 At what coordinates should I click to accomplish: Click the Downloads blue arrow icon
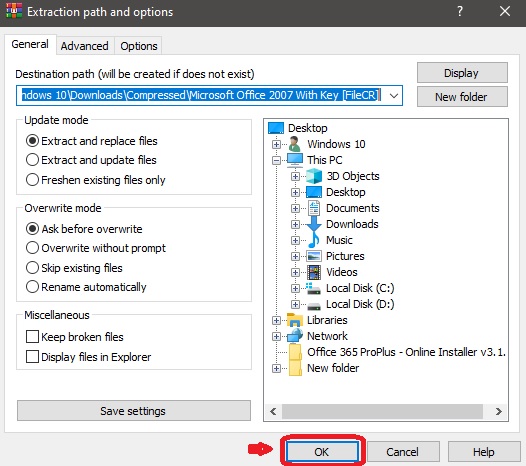(x=314, y=224)
